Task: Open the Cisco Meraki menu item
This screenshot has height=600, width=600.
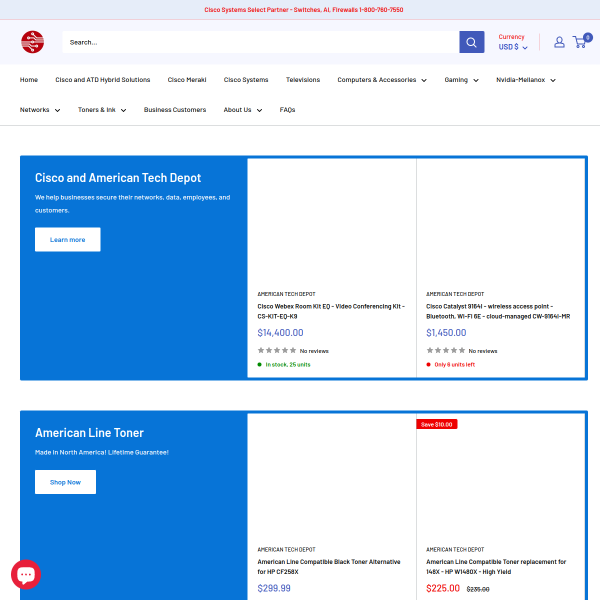Action: click(187, 80)
